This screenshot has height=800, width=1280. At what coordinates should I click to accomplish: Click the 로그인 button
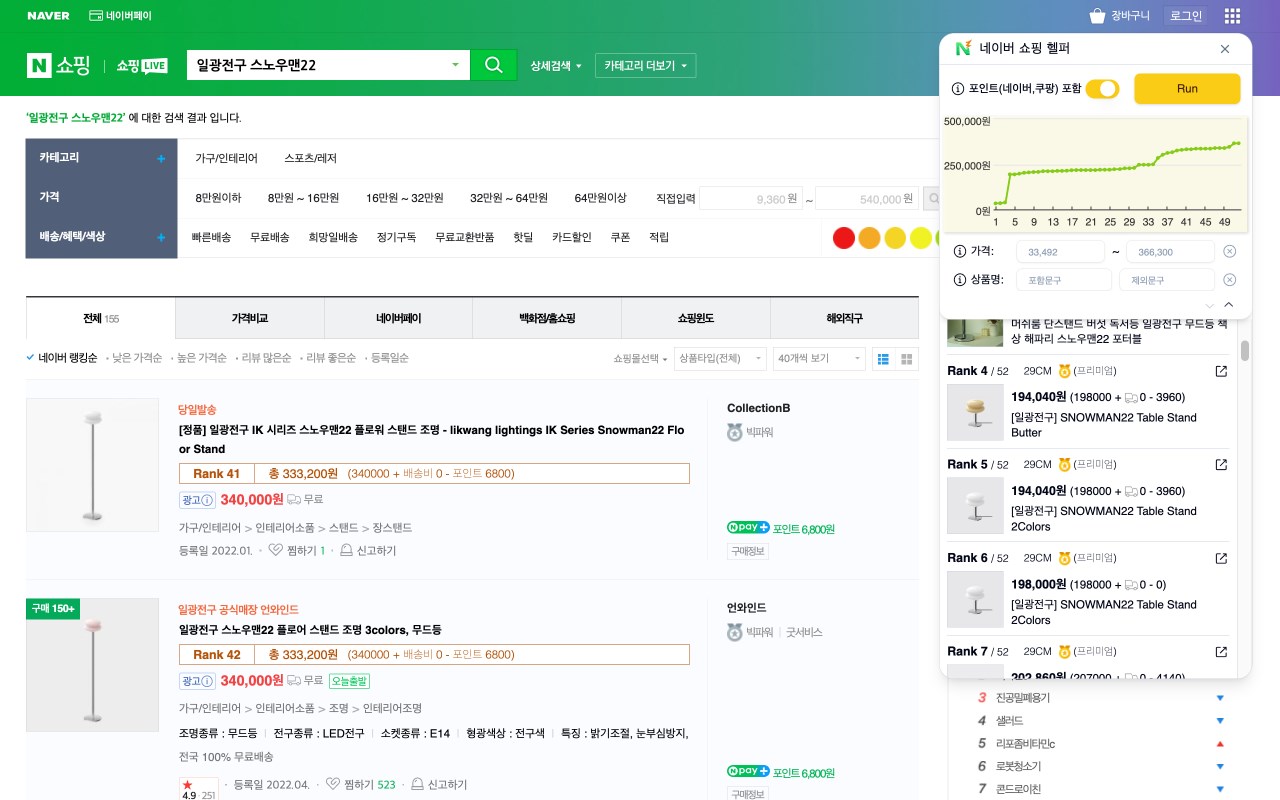(1186, 16)
